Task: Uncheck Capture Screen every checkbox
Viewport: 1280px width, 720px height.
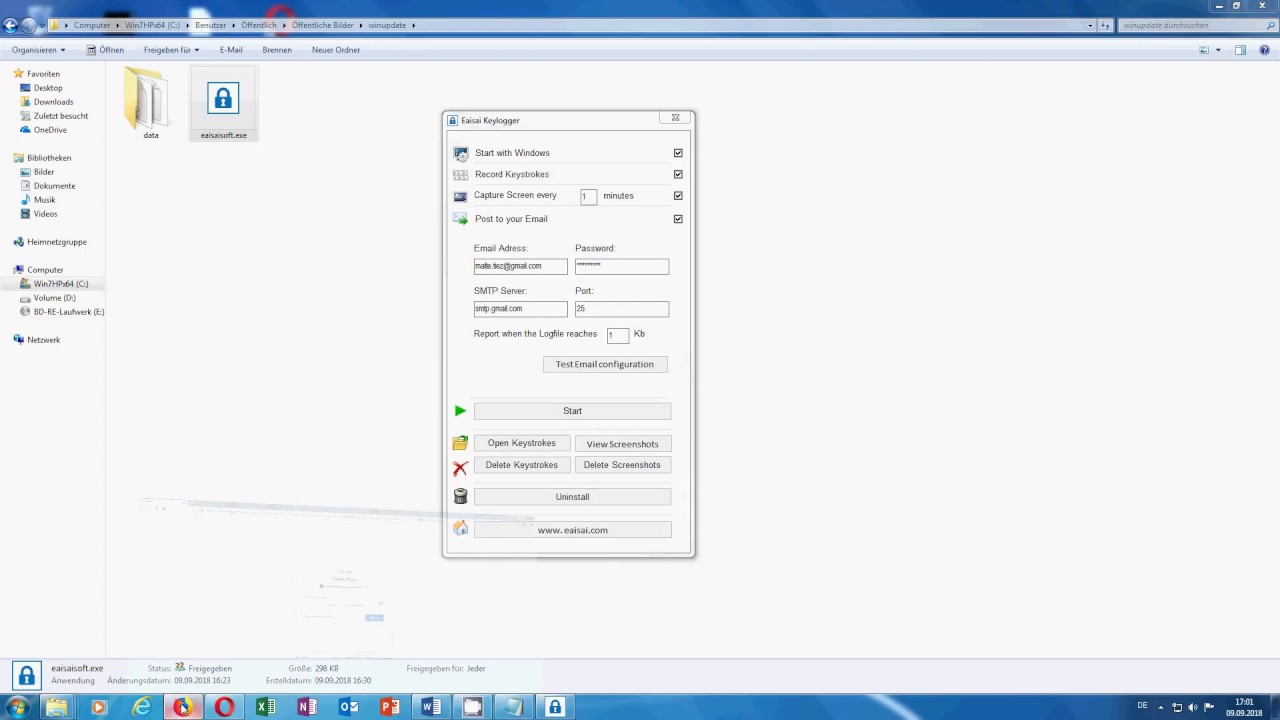Action: pos(678,196)
